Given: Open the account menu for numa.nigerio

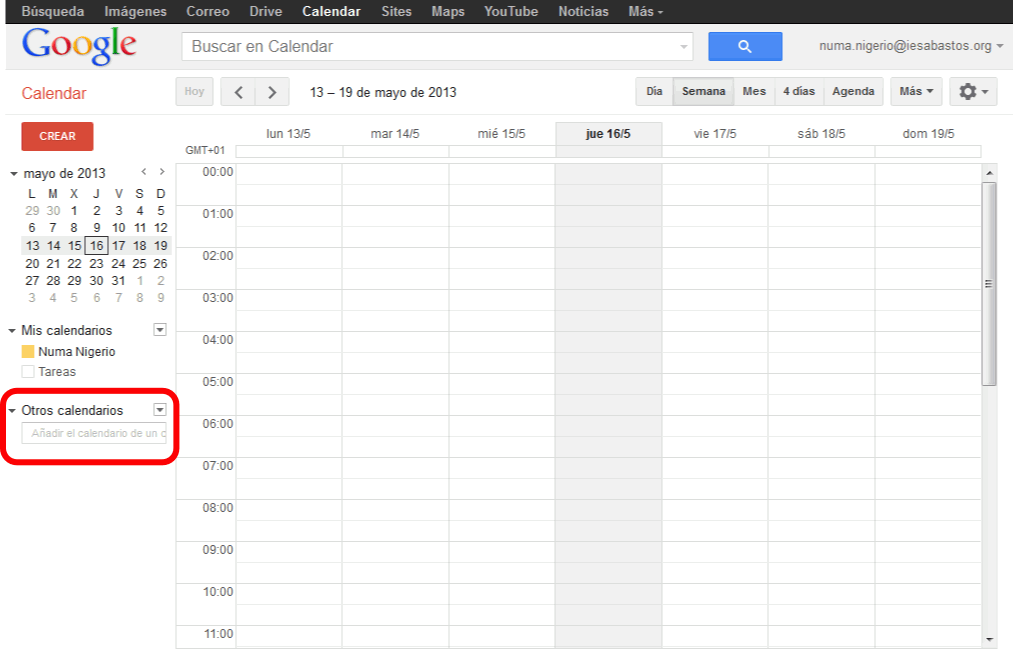Looking at the screenshot, I should [911, 46].
